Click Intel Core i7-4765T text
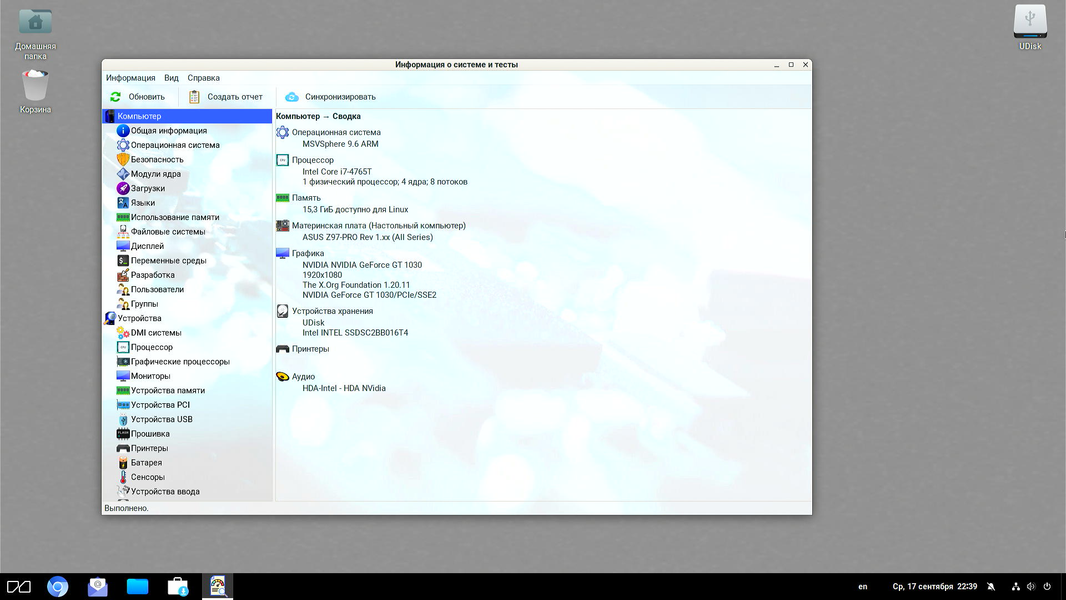This screenshot has height=600, width=1066. click(337, 172)
